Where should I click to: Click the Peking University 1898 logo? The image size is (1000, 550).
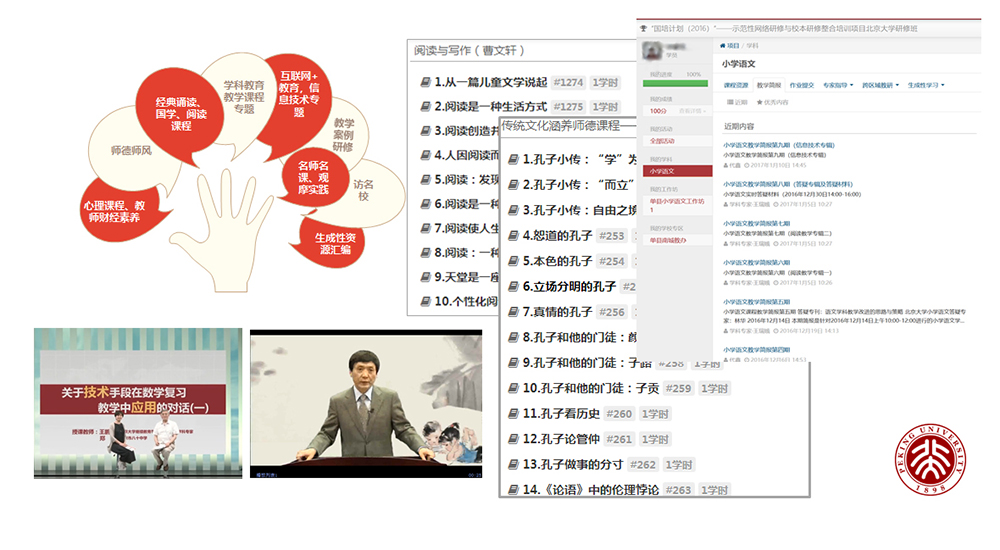930,459
